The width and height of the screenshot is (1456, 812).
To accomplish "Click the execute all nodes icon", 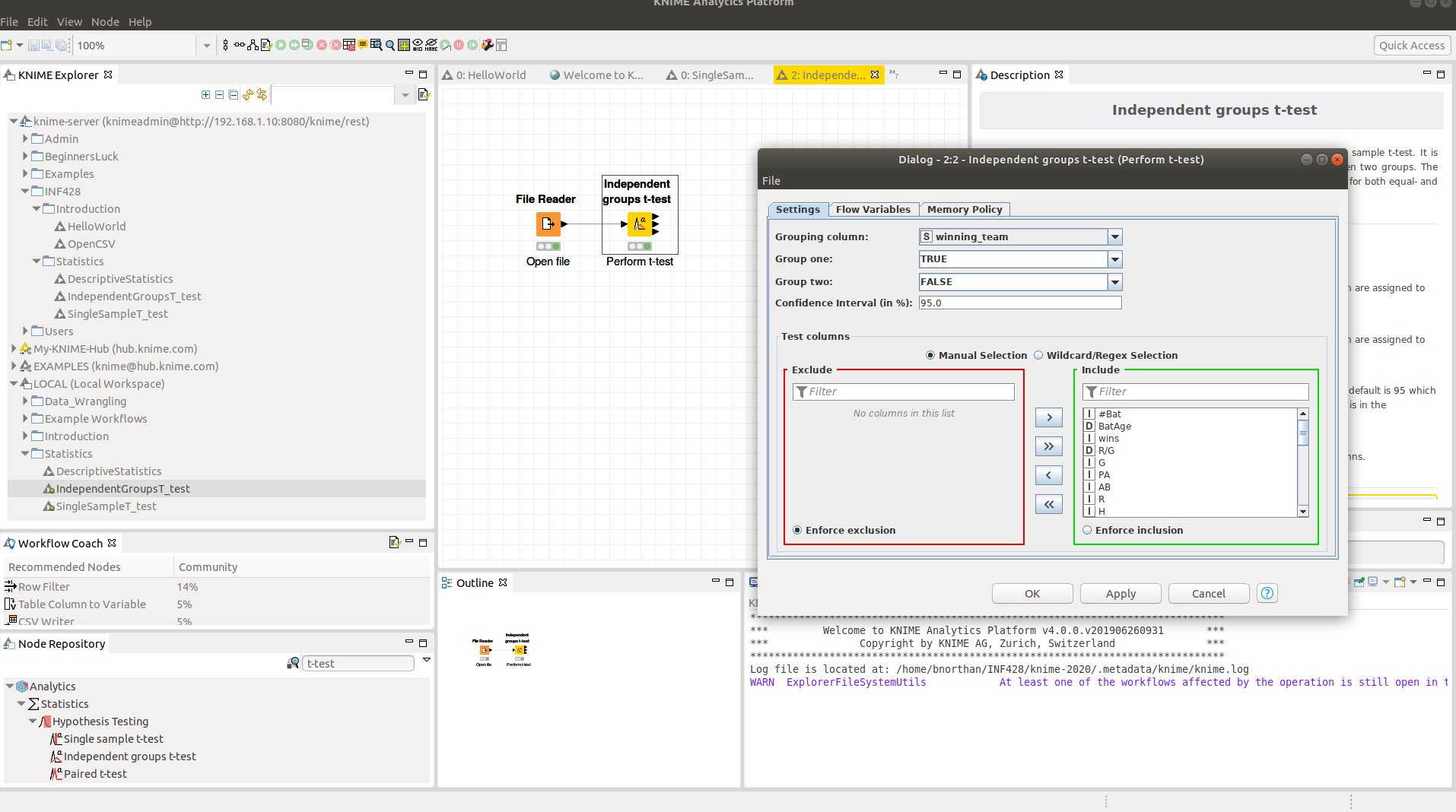I will pyautogui.click(x=294, y=46).
